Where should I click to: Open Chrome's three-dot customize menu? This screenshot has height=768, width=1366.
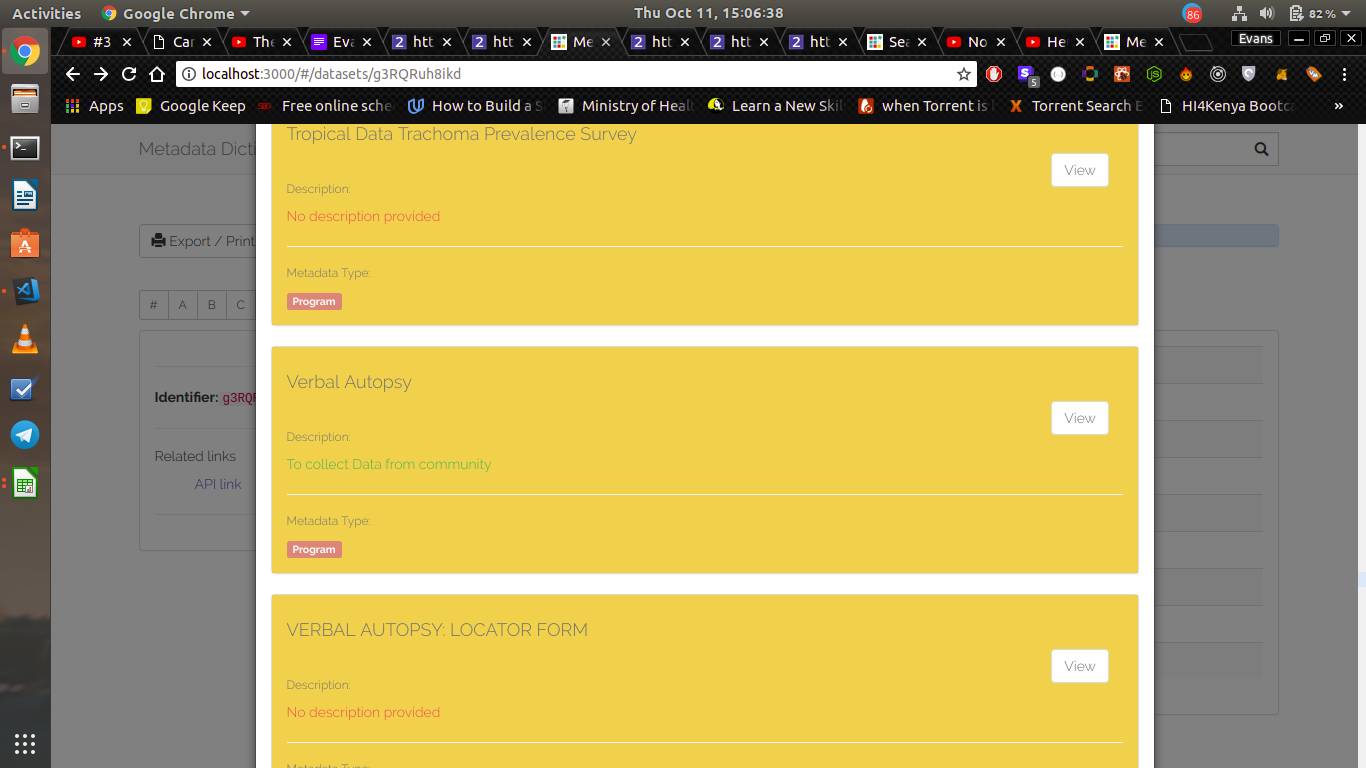[1346, 74]
